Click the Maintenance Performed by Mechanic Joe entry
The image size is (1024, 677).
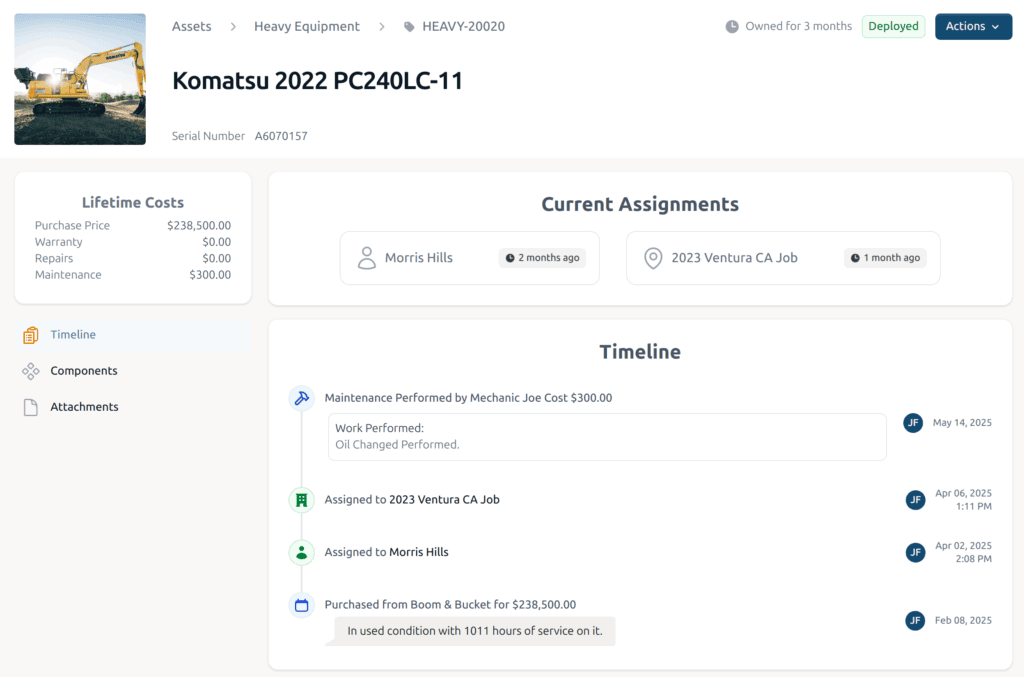pyautogui.click(x=468, y=398)
